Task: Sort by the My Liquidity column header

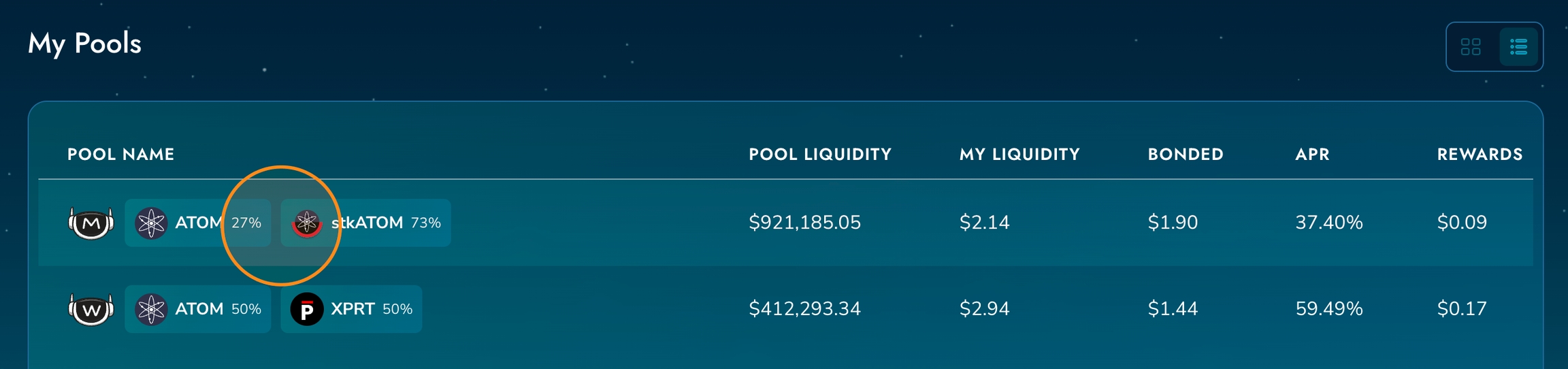Action: pyautogui.click(x=1019, y=155)
